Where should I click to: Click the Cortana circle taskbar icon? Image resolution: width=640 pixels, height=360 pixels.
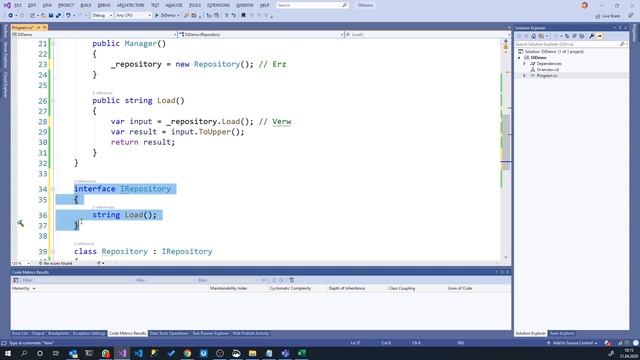coord(40,353)
